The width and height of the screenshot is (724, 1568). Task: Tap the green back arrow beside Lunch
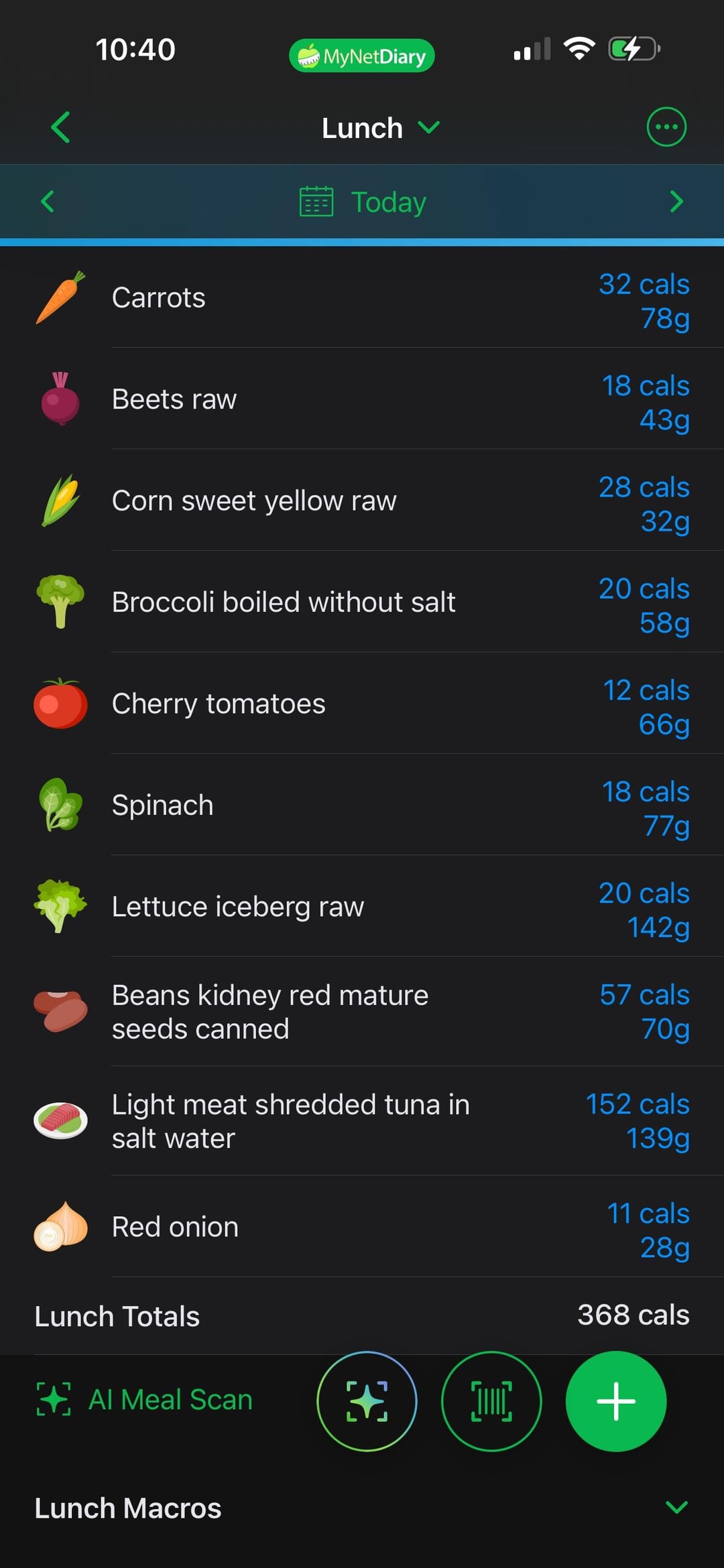(x=60, y=127)
